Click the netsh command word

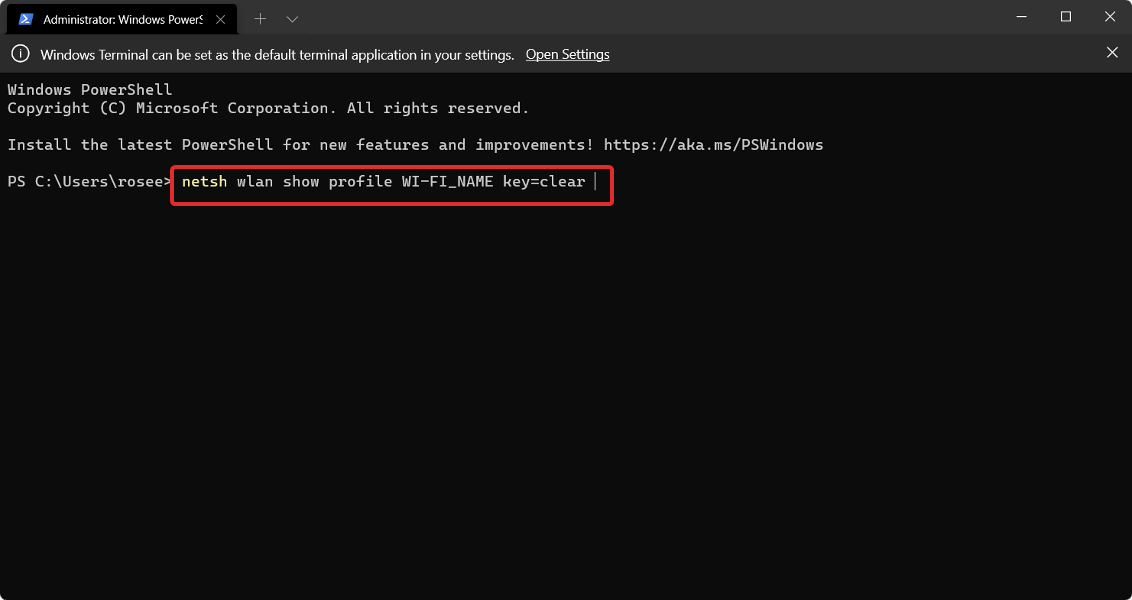pos(205,182)
